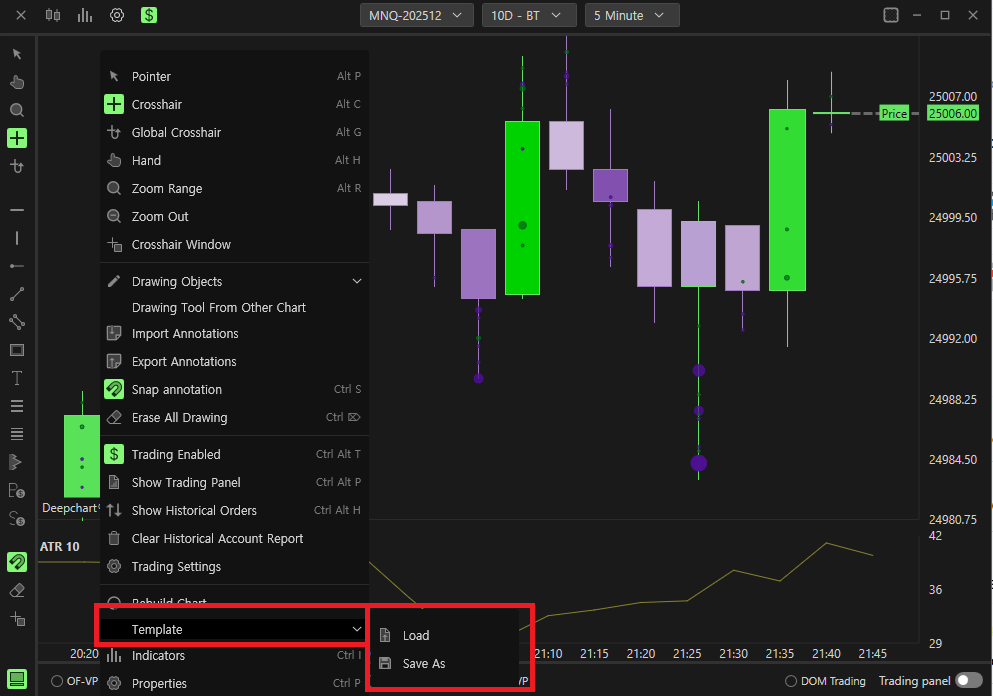Screen dimensions: 993x696
Task: Select the text tool in left sidebar
Action: click(x=17, y=378)
